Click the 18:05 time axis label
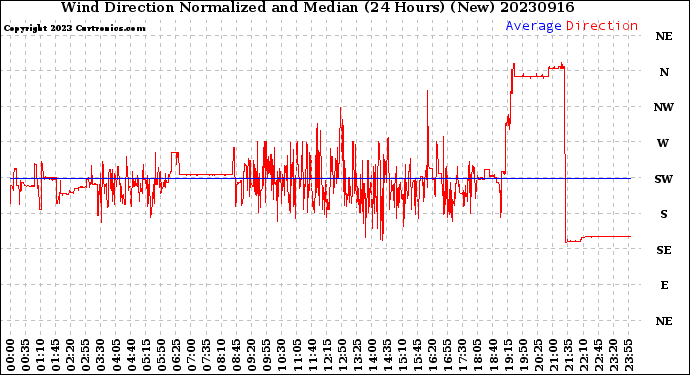Image resolution: width=690 pixels, height=375 pixels. point(478,355)
